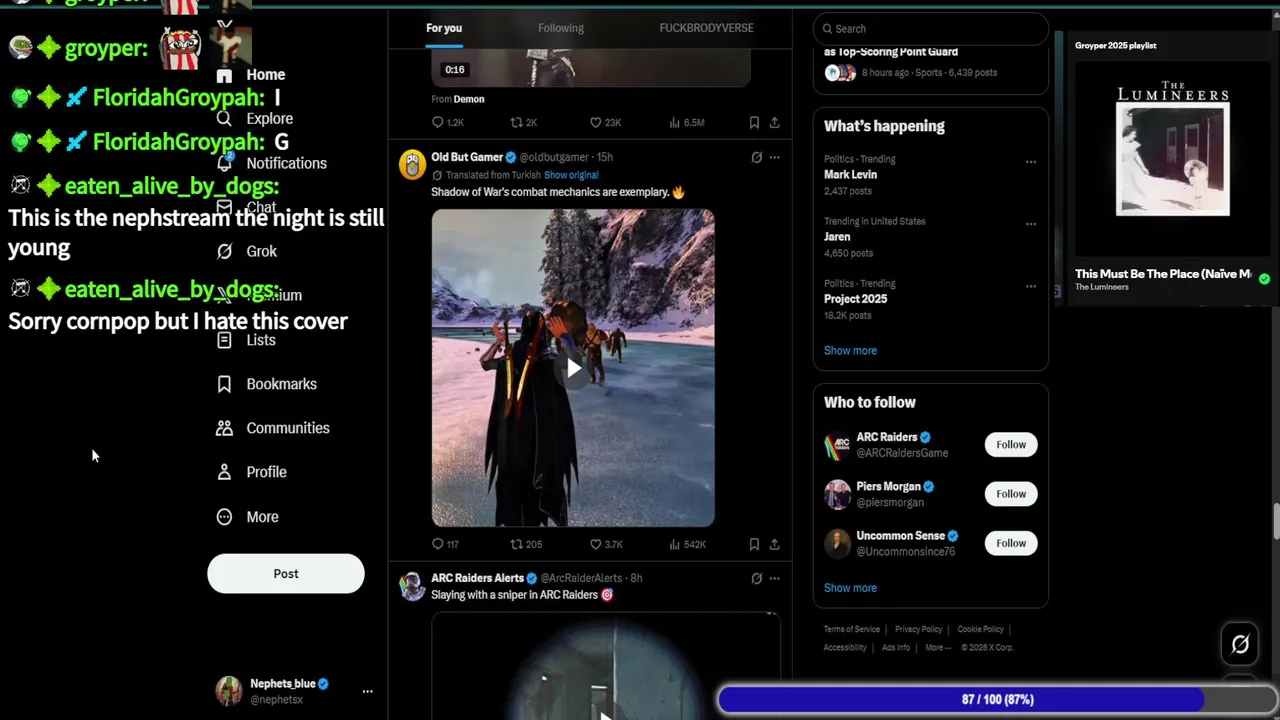
Task: Open options for Mark Levin trend
Action: click(1031, 161)
